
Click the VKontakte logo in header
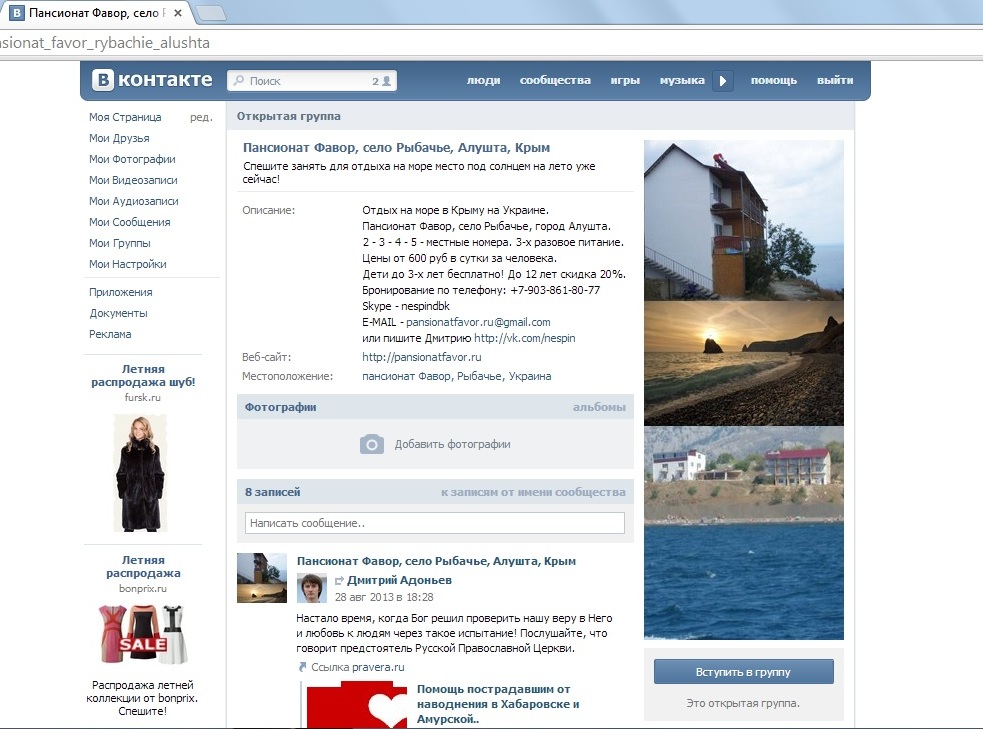pos(153,81)
